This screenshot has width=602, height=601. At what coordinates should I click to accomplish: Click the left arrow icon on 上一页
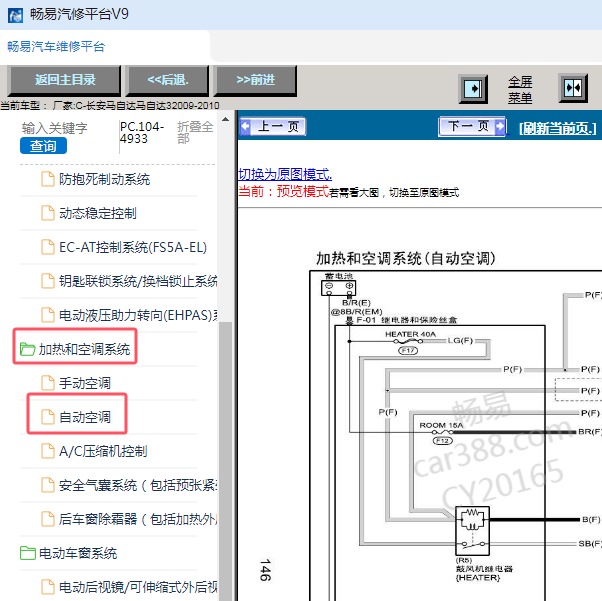[246, 126]
